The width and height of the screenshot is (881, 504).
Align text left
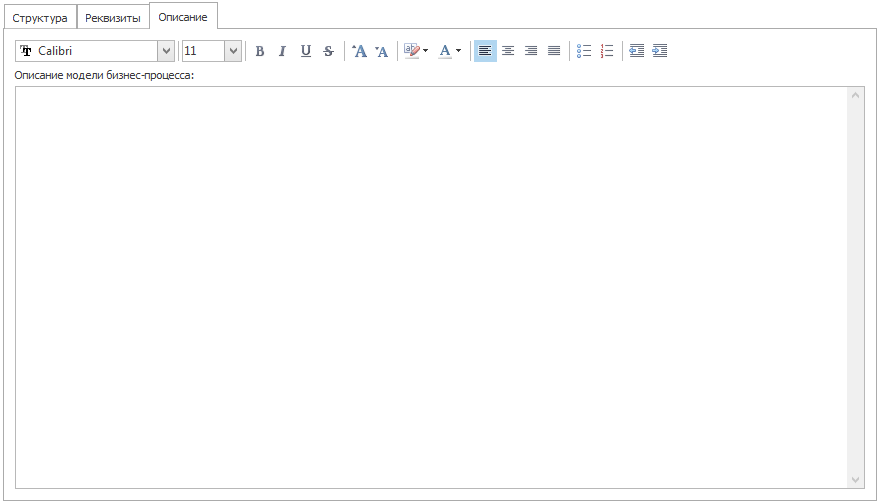click(x=485, y=51)
